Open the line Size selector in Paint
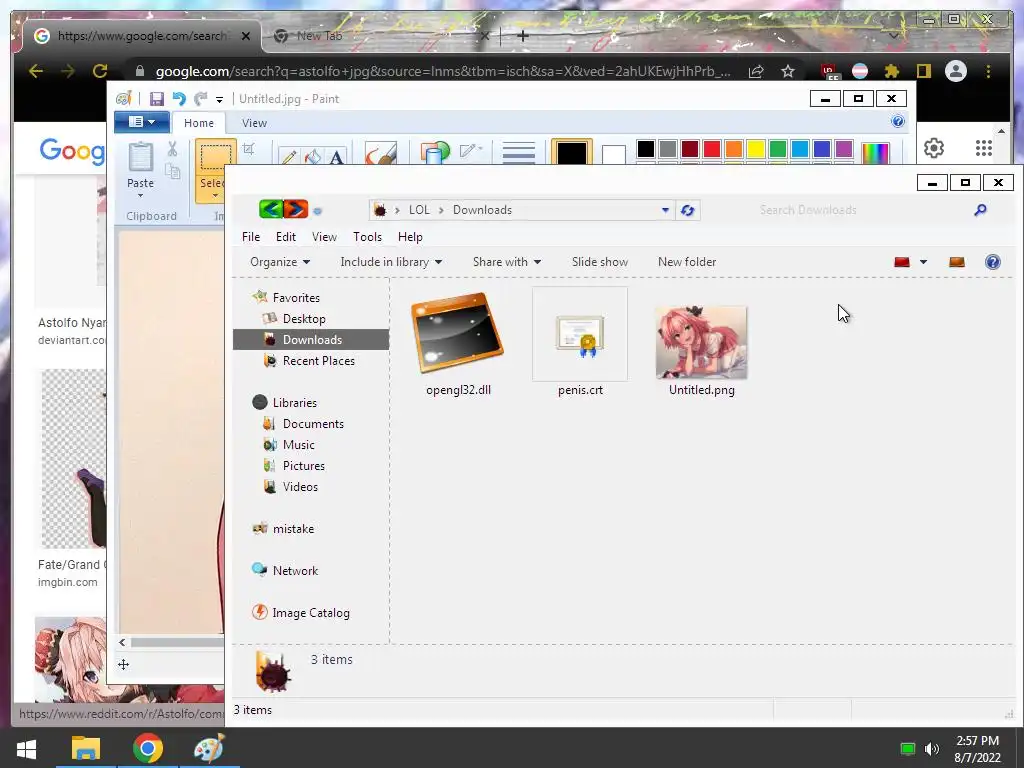This screenshot has width=1024, height=768. pos(519,153)
